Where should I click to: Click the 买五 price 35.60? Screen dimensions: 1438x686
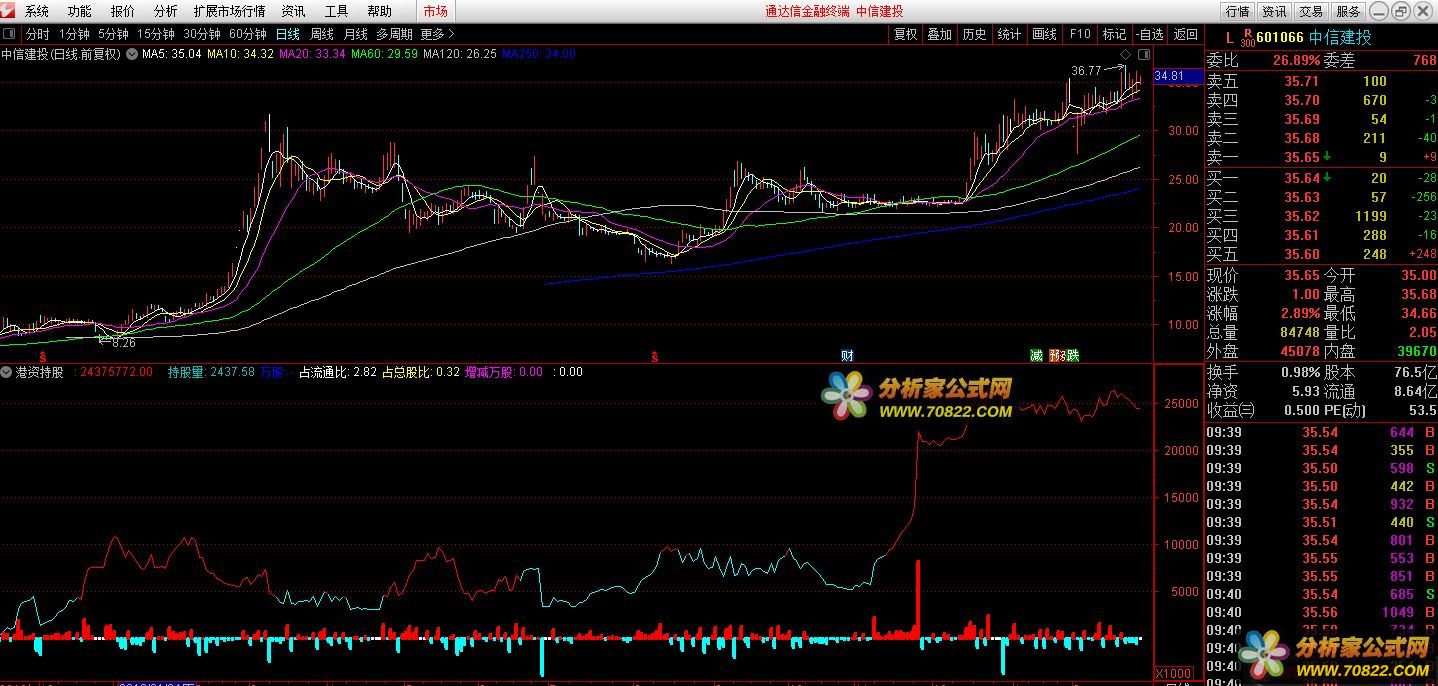pos(1302,254)
